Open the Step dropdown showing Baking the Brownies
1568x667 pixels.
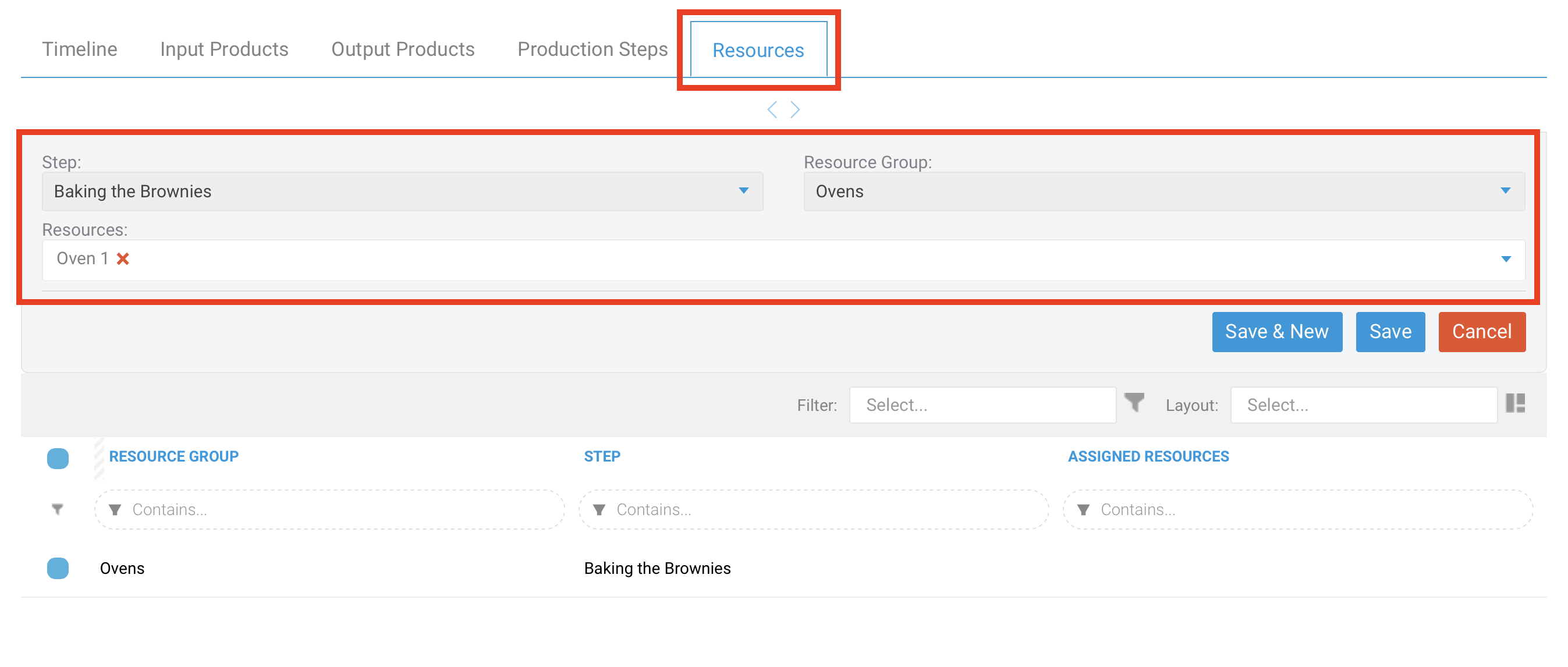coord(402,191)
